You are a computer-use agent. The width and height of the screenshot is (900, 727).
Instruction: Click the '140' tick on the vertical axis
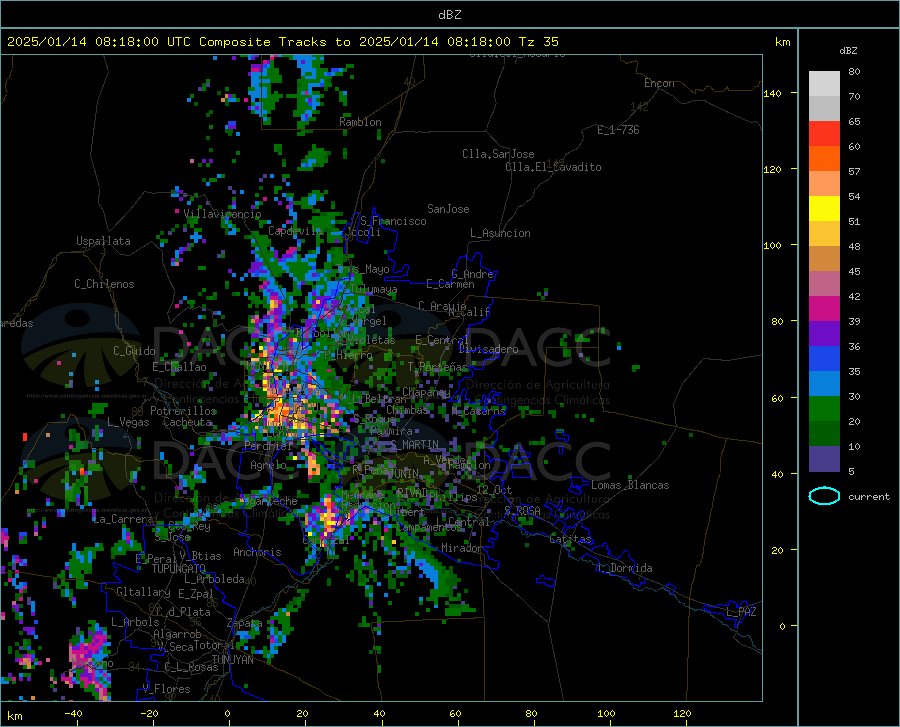tap(772, 93)
